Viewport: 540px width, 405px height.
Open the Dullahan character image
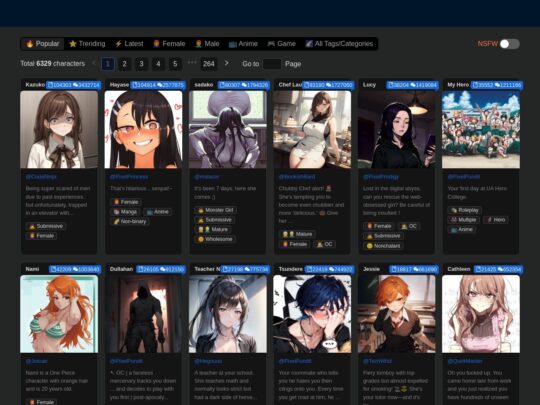point(143,314)
